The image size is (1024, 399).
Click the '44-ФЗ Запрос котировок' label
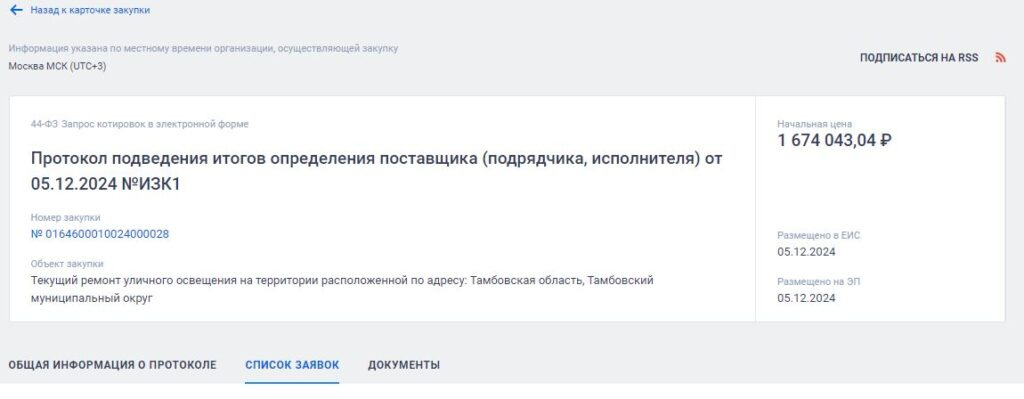[x=140, y=124]
